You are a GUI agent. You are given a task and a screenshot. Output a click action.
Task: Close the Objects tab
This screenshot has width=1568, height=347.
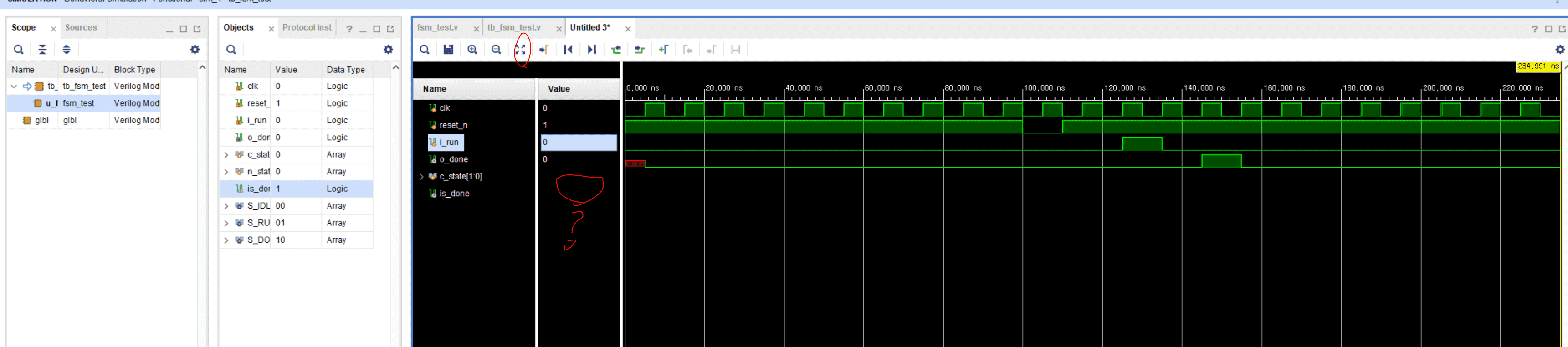(272, 29)
